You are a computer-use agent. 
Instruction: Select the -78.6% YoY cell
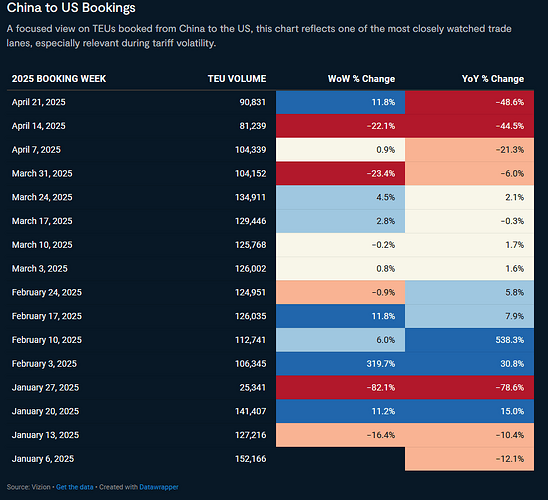click(469, 387)
